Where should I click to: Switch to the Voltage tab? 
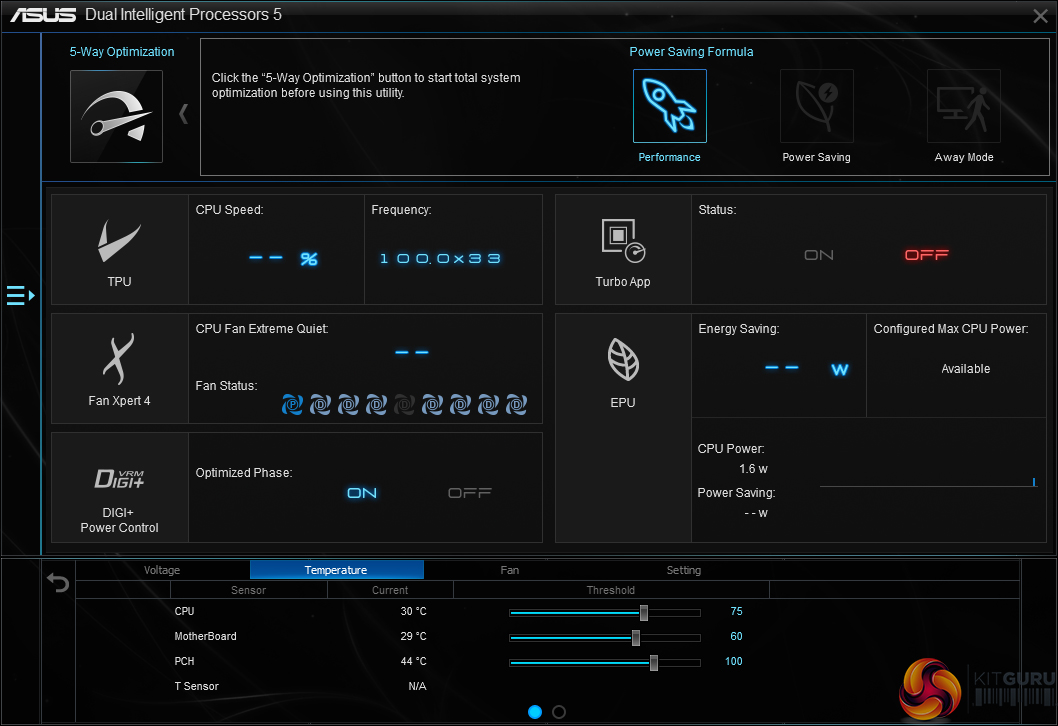click(x=162, y=570)
